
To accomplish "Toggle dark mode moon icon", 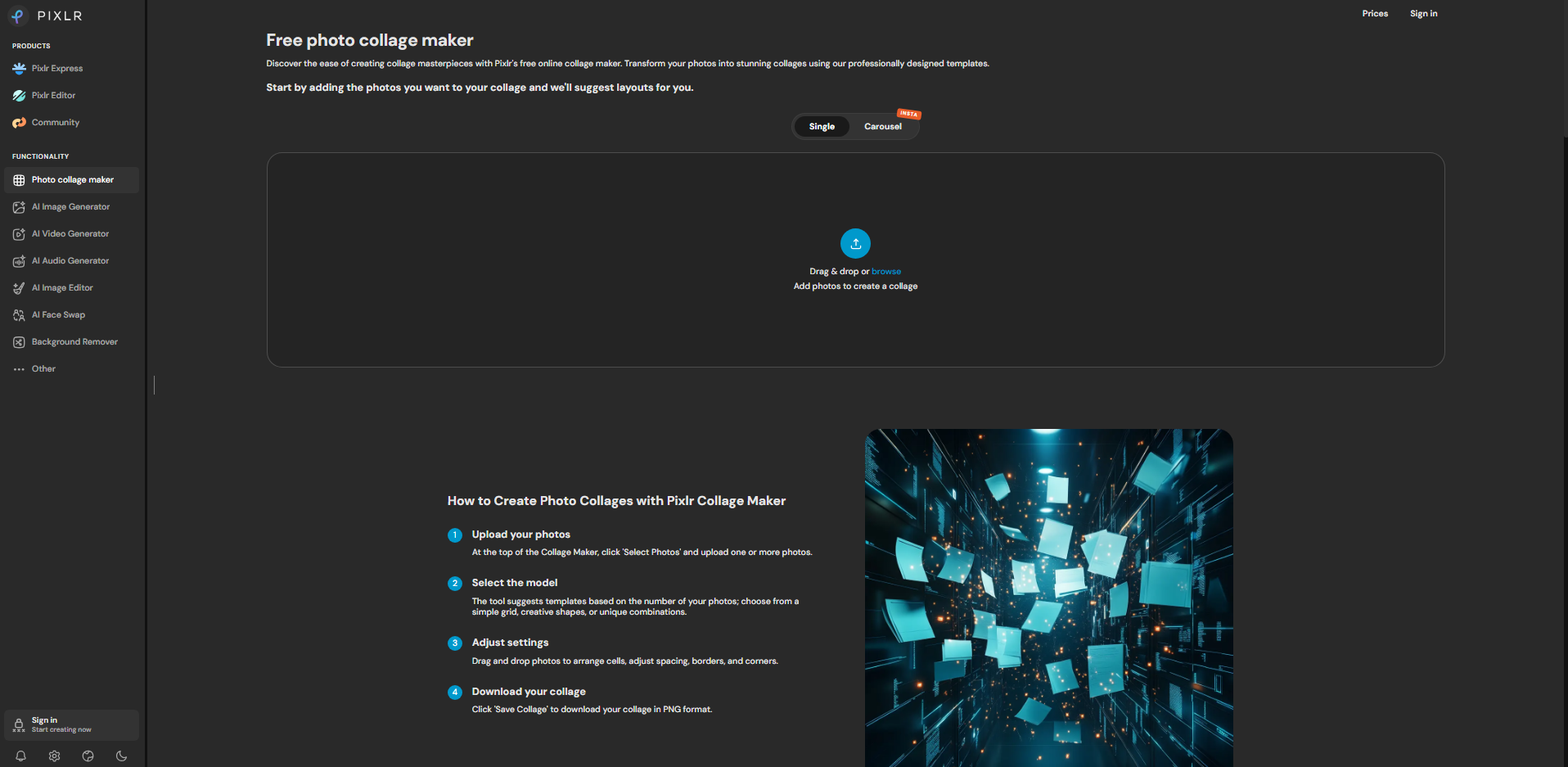I will coord(122,756).
